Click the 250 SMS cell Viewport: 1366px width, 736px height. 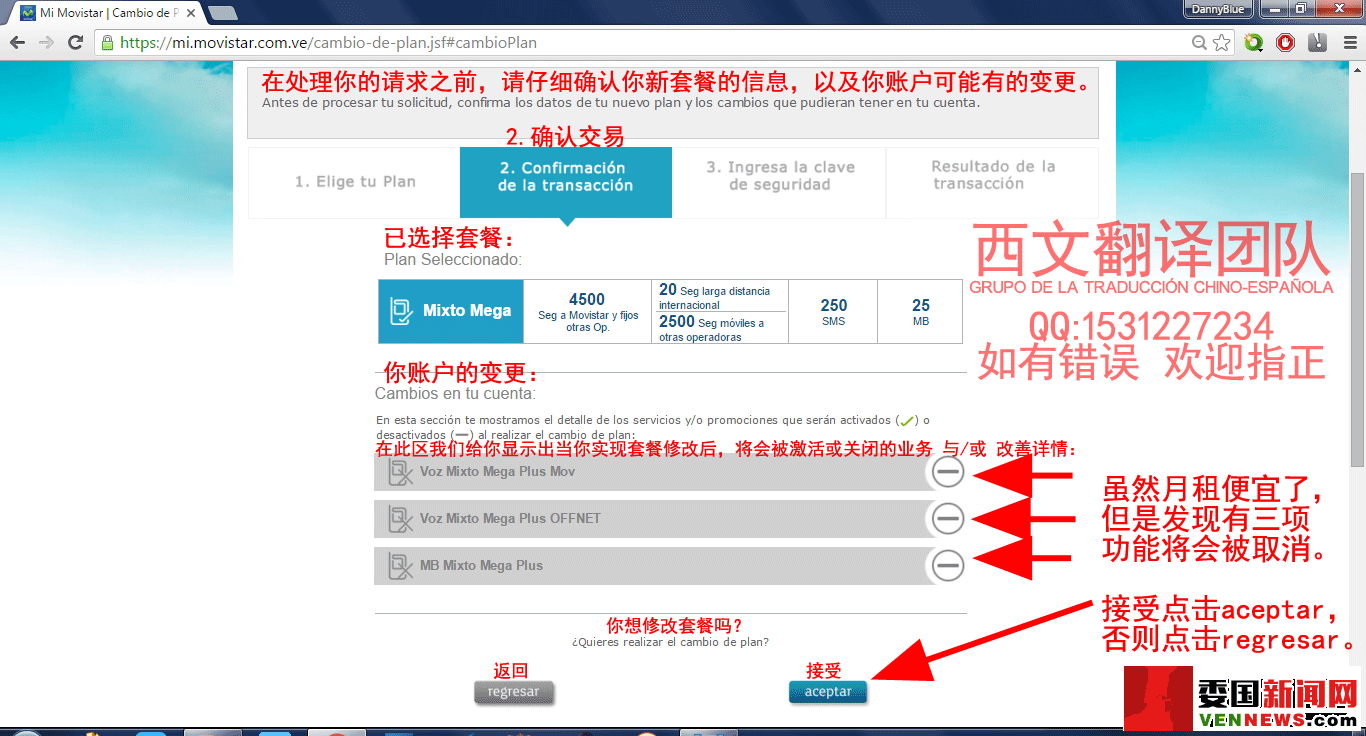[833, 312]
